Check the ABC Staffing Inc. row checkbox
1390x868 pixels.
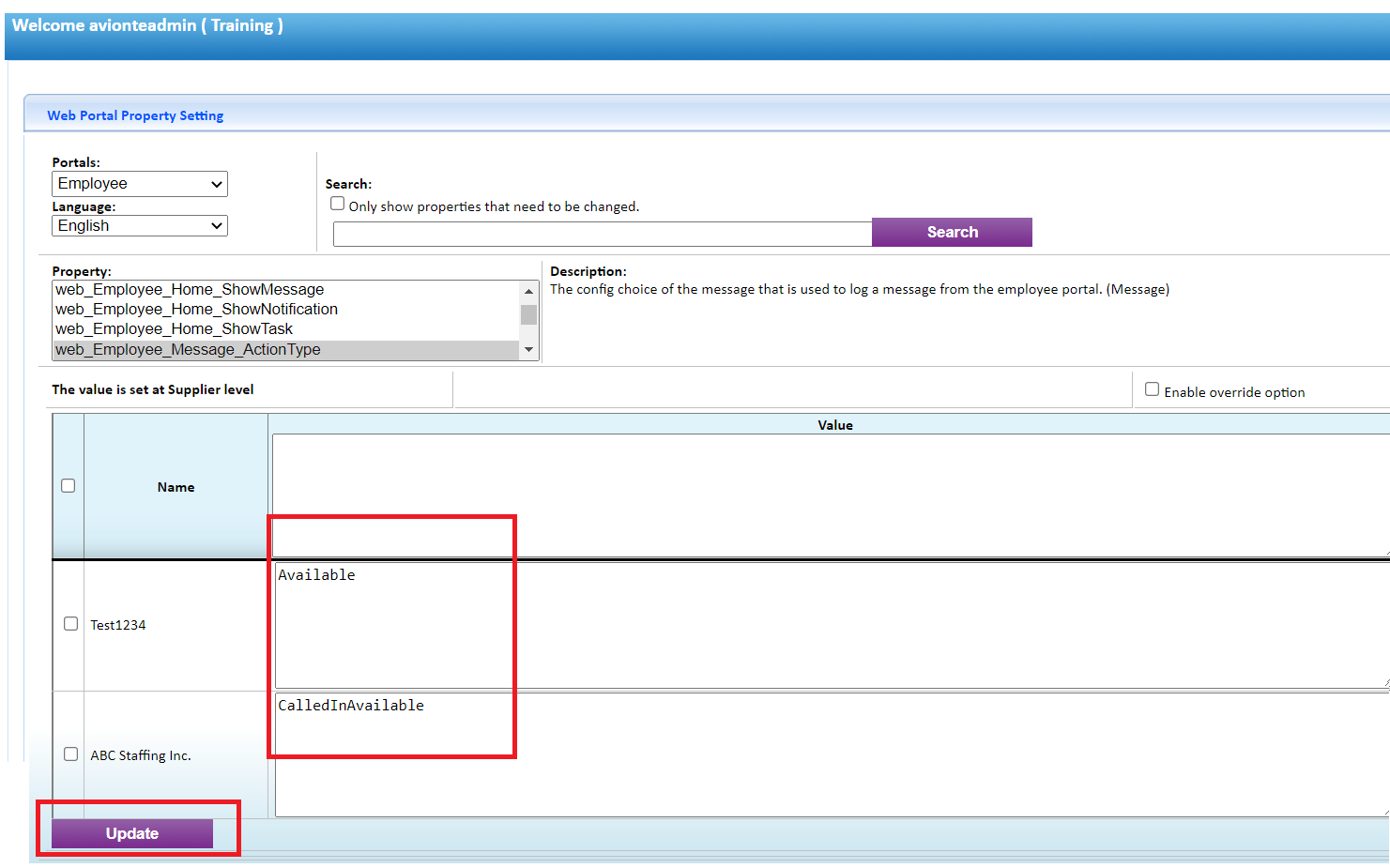70,754
